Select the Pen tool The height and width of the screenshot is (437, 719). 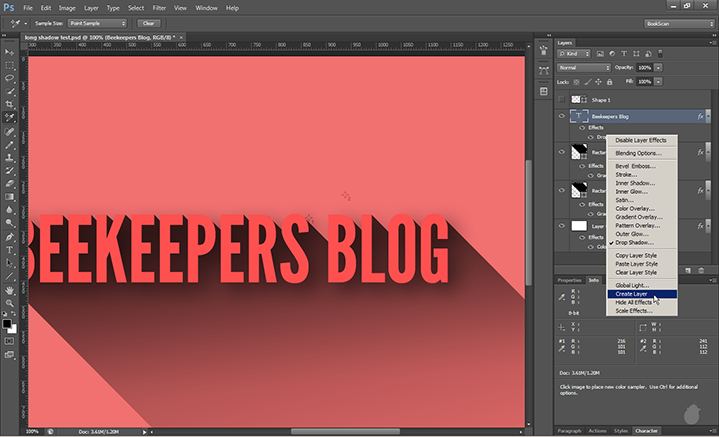[x=10, y=235]
